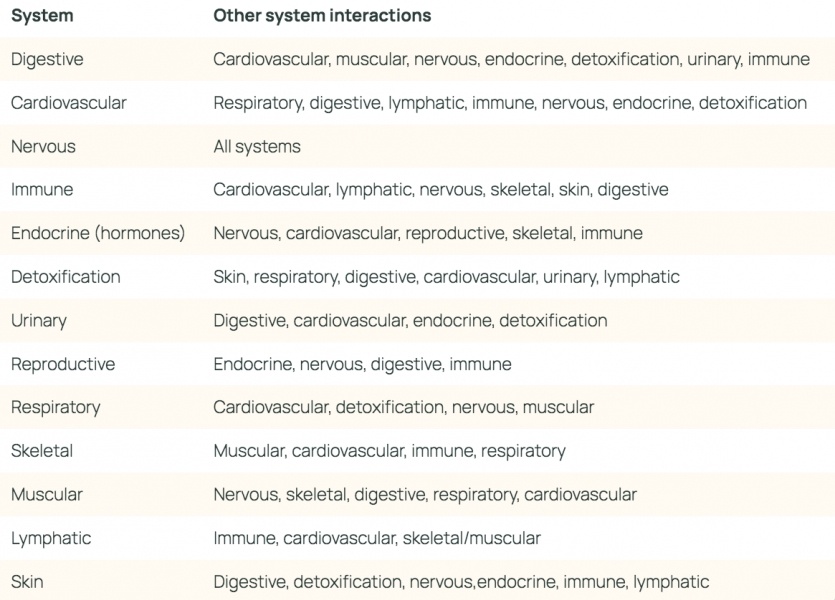Select the Digestive row label

[x=47, y=59]
